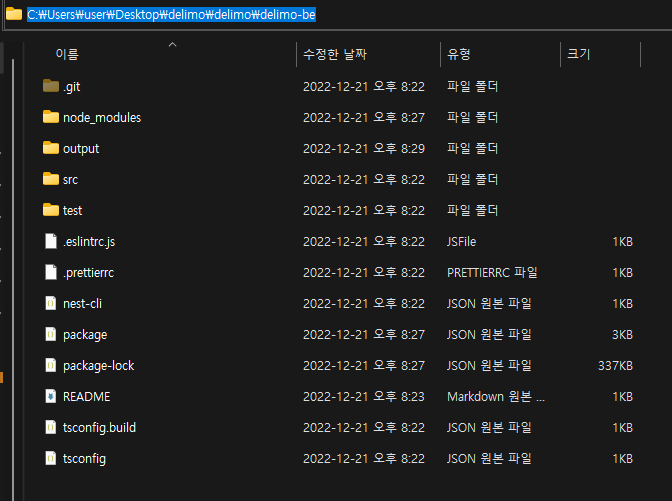Click the 파일 폴더 type of .git
The width and height of the screenshot is (672, 501).
472,87
